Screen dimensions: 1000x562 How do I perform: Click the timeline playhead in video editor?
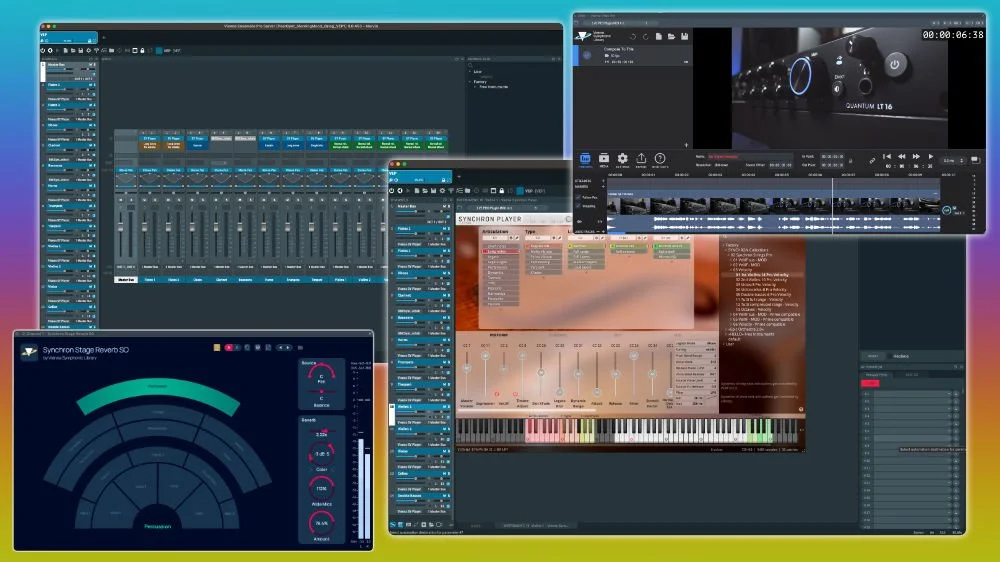click(832, 204)
